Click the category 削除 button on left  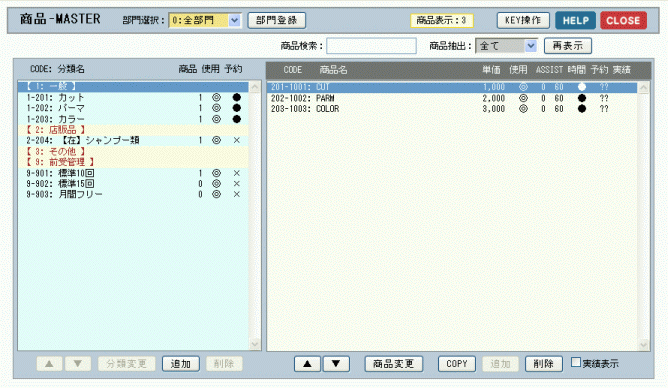(x=224, y=364)
